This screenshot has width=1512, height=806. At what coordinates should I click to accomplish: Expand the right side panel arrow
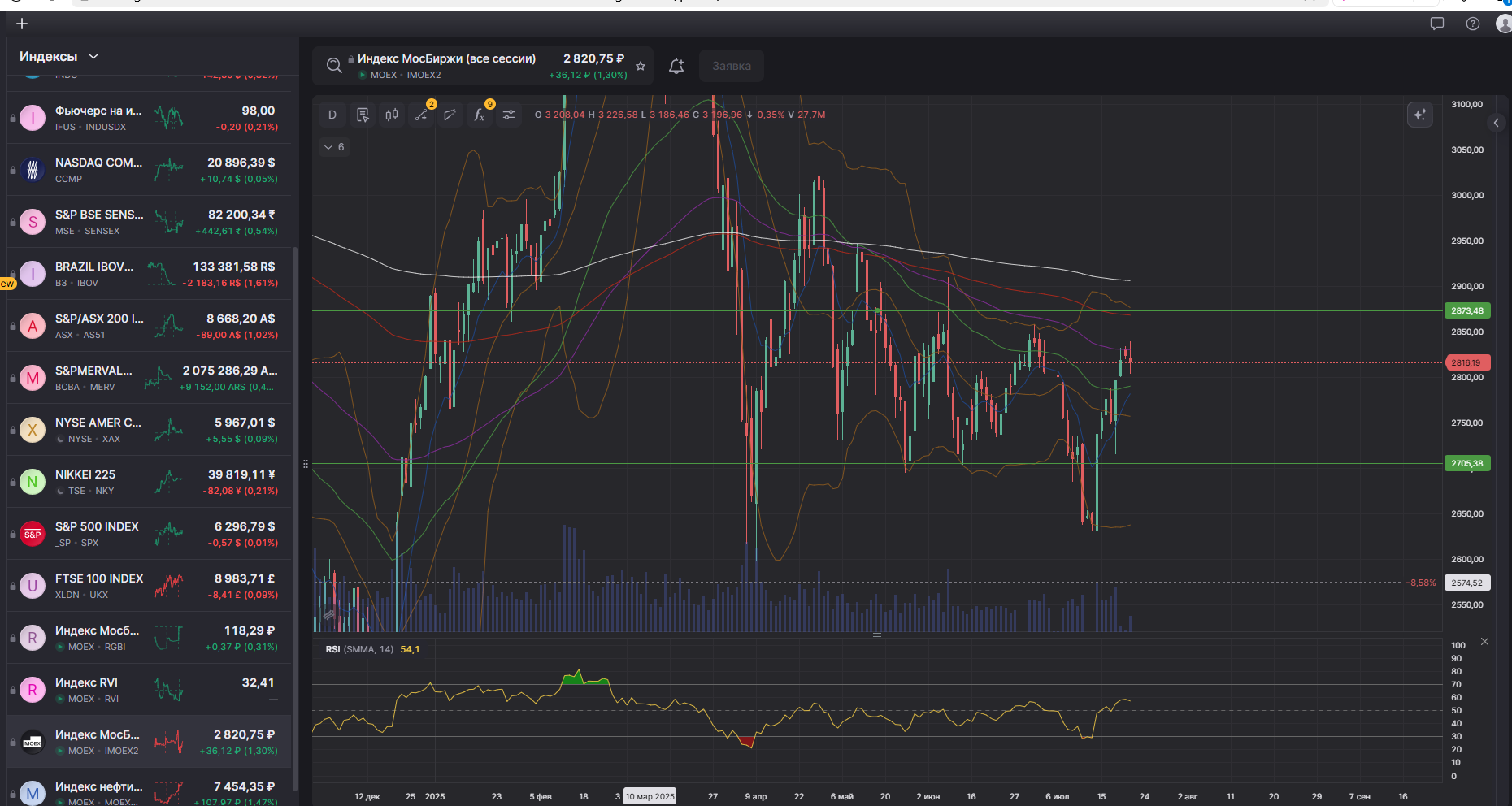coord(1496,123)
